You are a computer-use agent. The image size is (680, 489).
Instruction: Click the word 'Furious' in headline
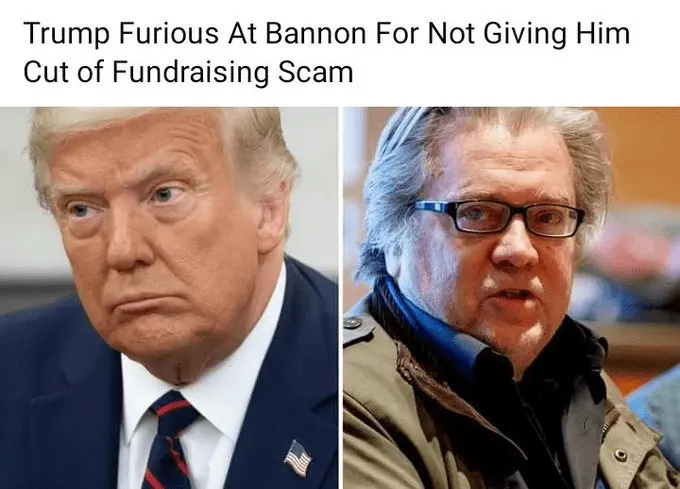point(168,34)
